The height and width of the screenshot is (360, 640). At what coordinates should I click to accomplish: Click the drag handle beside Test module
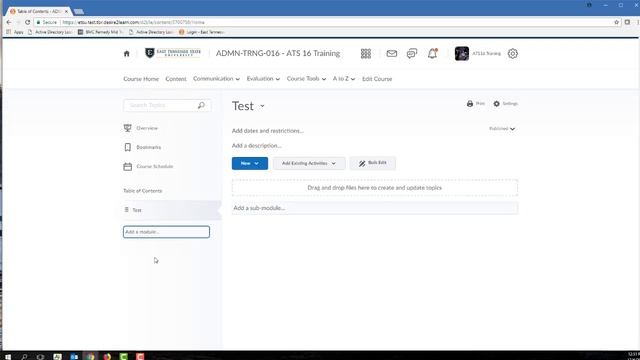[127, 210]
